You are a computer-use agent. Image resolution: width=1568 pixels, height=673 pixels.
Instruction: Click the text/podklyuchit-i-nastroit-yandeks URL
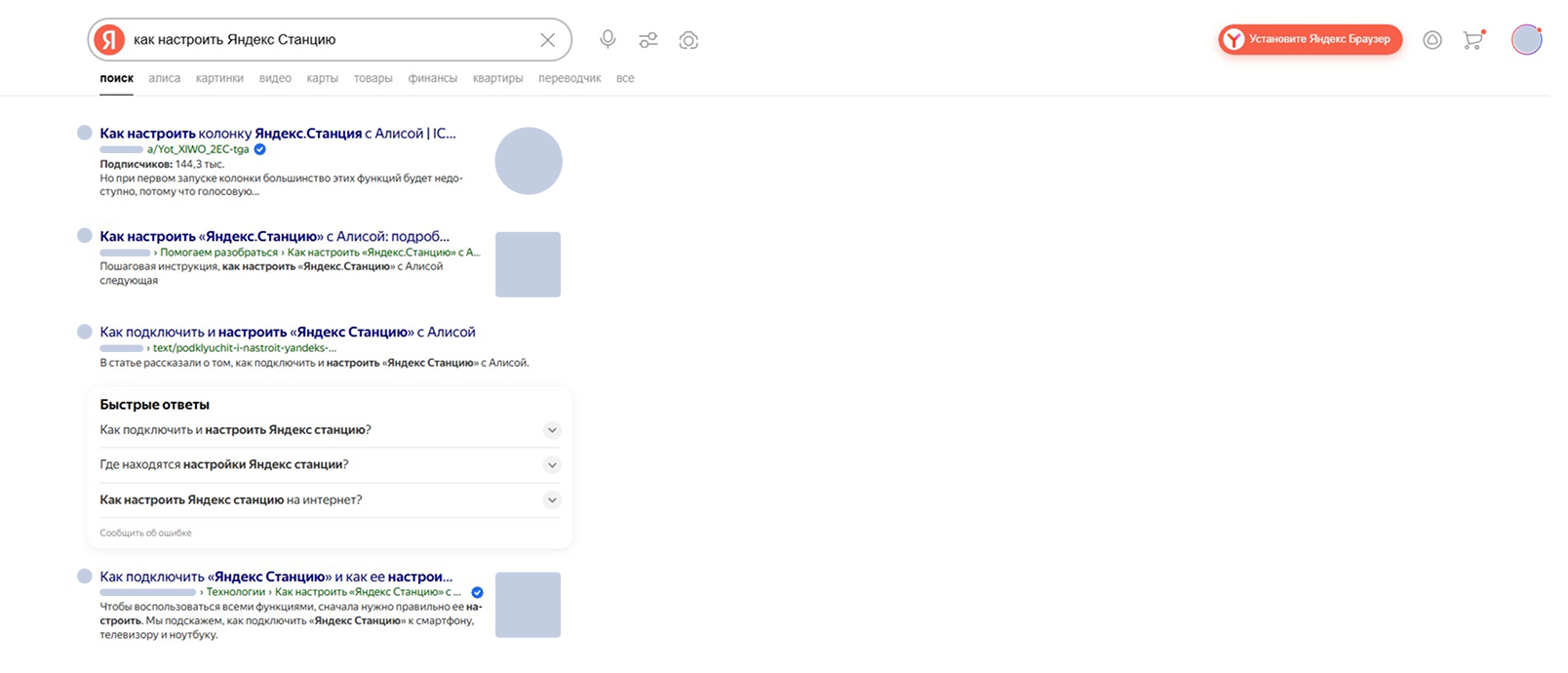point(245,347)
